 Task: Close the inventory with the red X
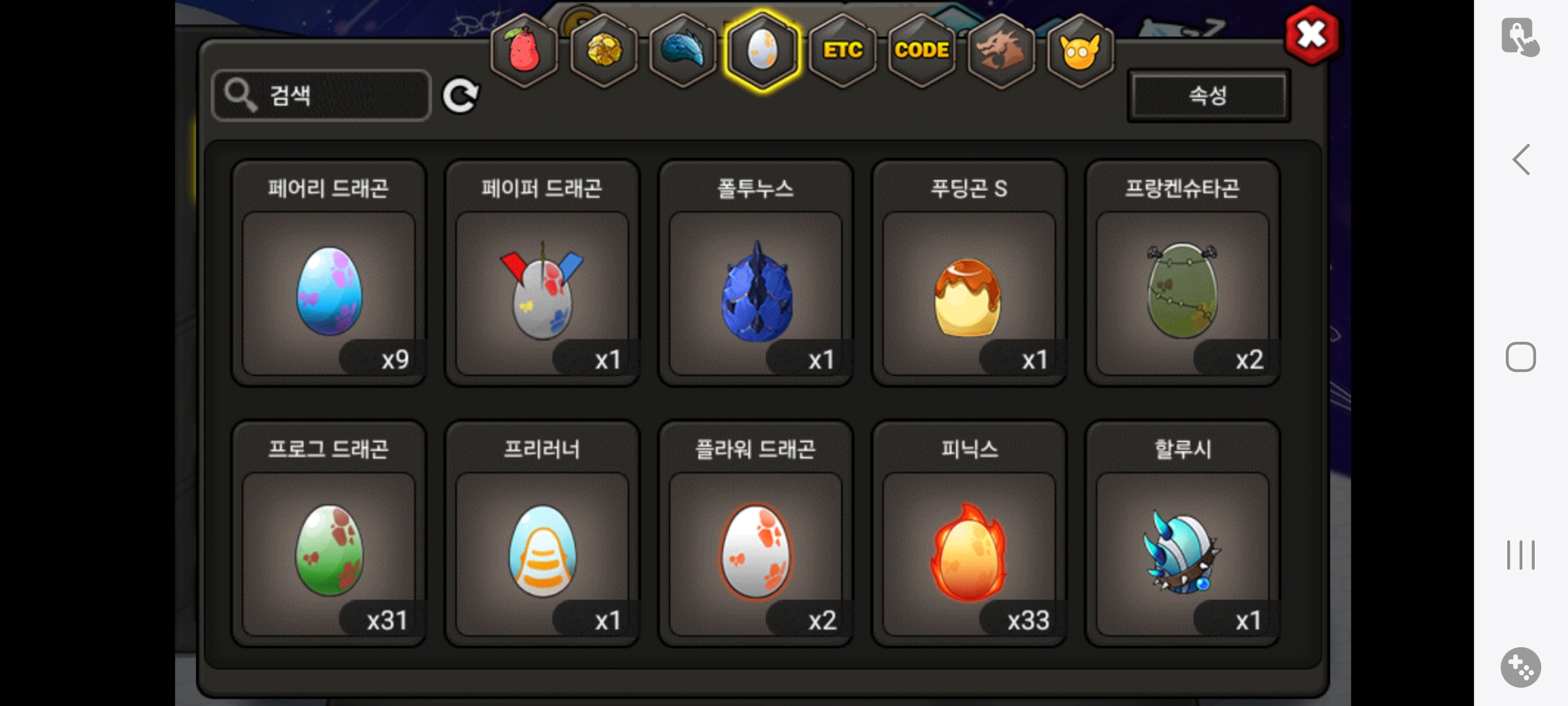pos(1312,35)
